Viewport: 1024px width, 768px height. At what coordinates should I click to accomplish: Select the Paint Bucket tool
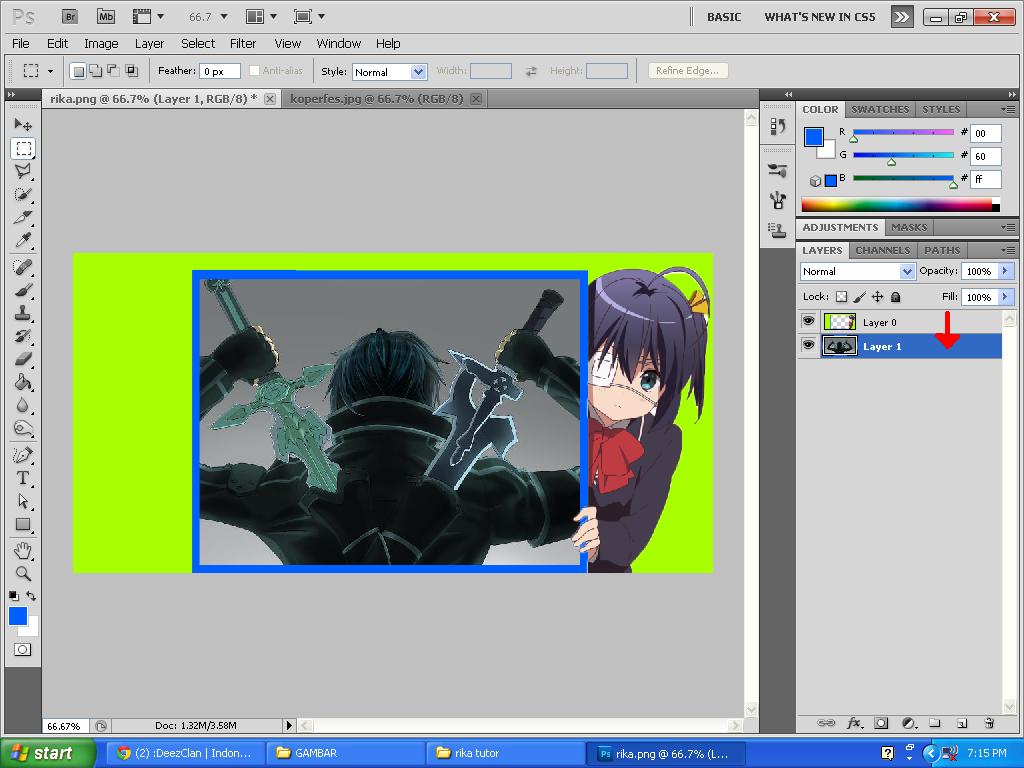click(23, 382)
